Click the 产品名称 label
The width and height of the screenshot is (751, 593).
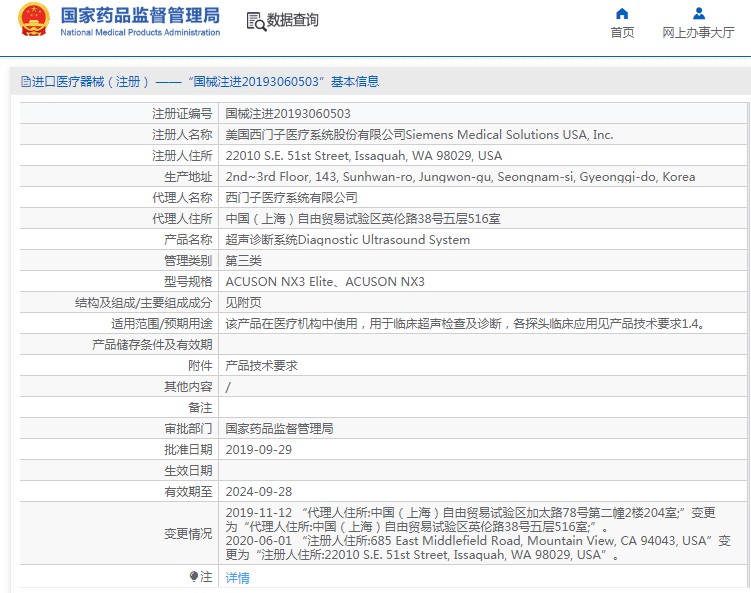[x=188, y=239]
